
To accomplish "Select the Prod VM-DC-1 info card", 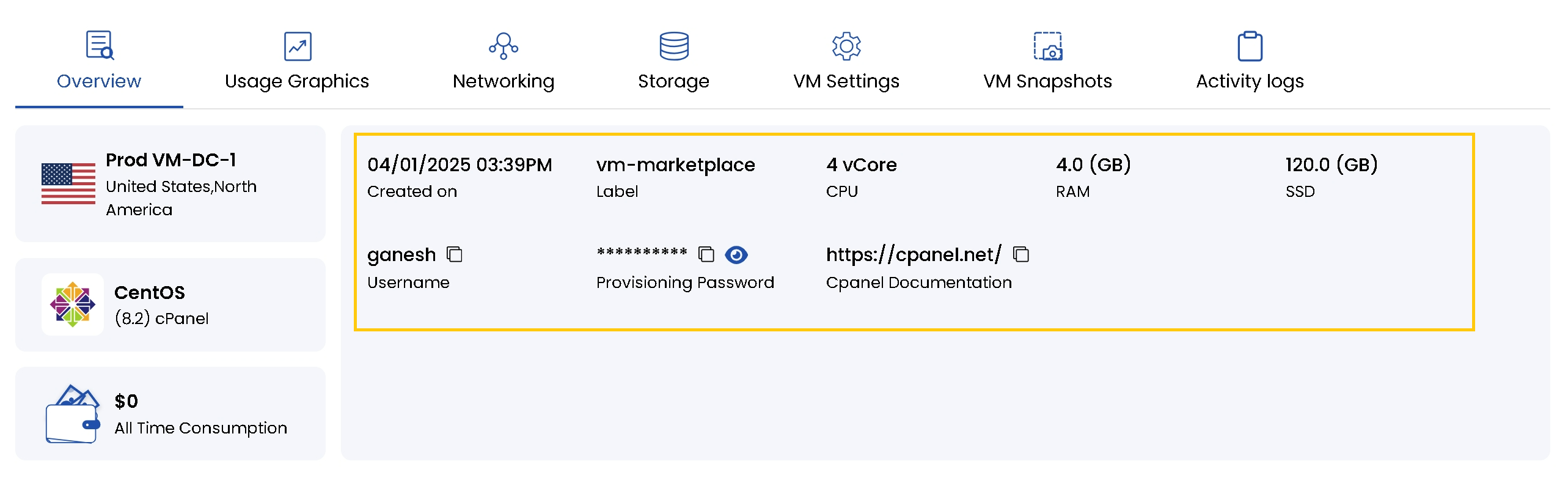I will tap(171, 183).
